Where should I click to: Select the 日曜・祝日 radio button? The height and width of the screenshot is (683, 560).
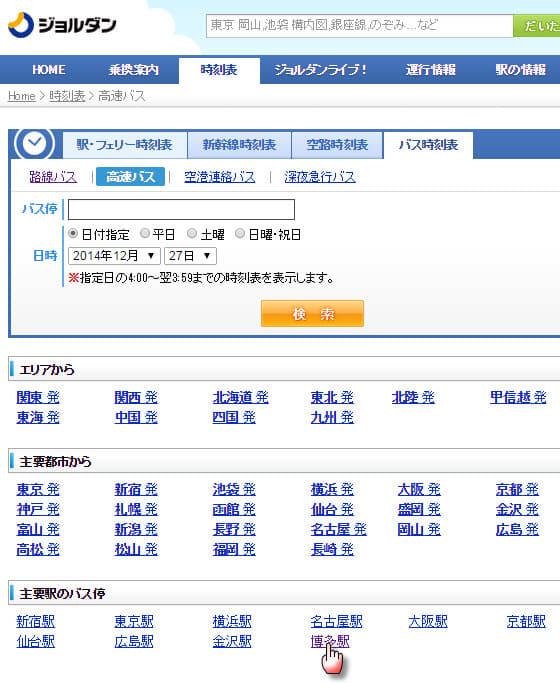click(240, 234)
